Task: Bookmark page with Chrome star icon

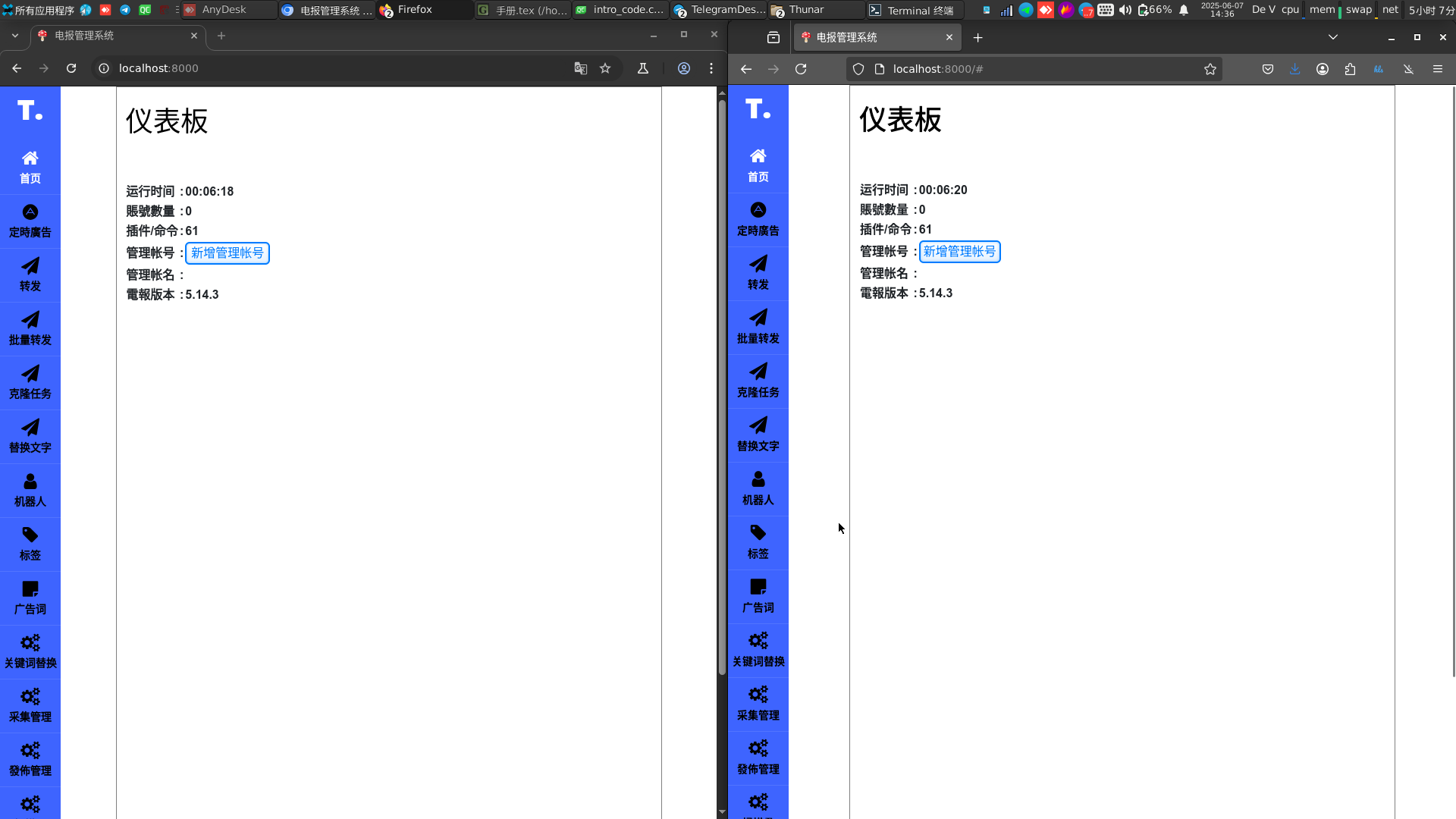Action: [x=605, y=68]
